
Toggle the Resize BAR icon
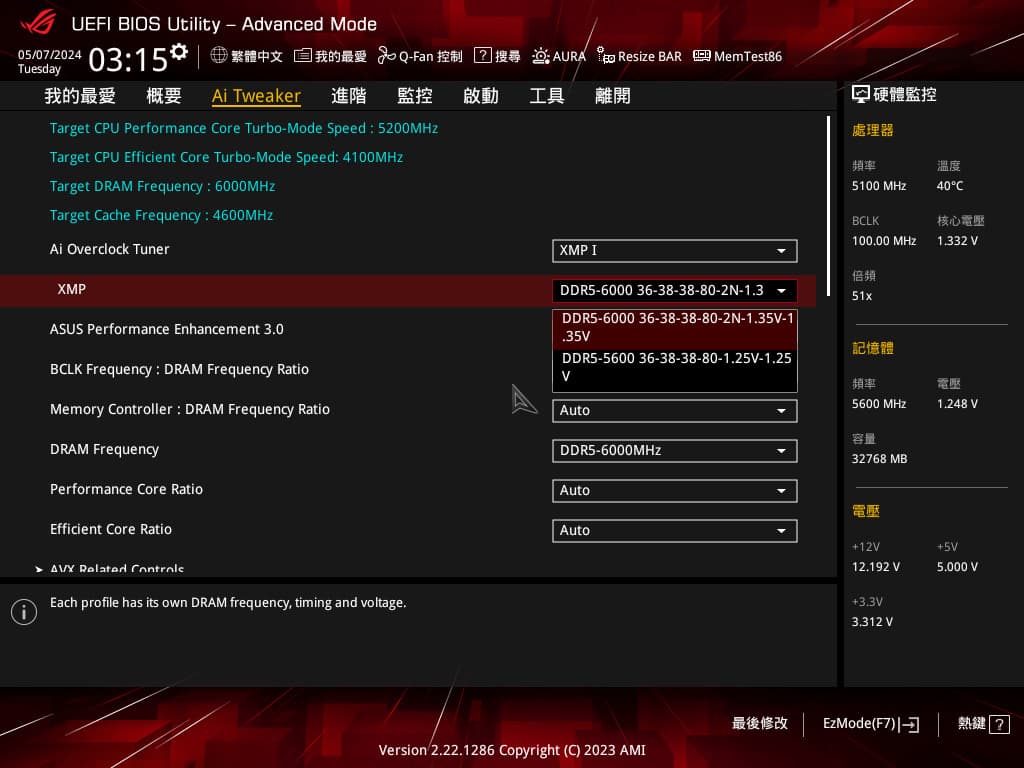coord(605,56)
